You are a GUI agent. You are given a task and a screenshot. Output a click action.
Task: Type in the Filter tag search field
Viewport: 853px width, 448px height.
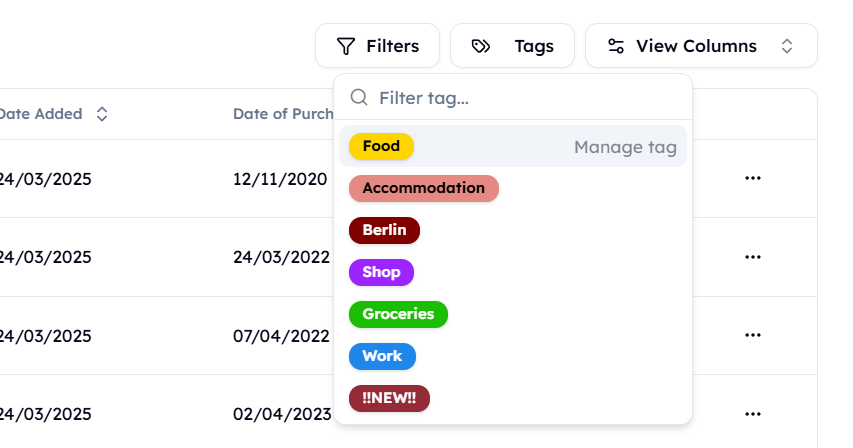(525, 98)
